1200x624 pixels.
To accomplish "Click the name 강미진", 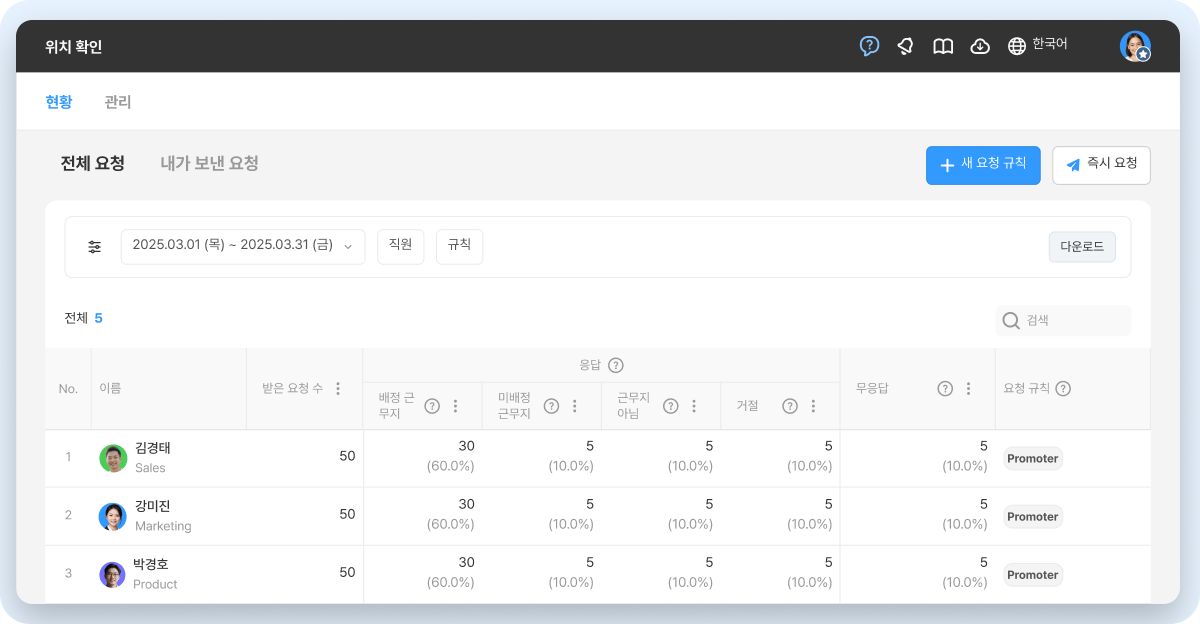I will pyautogui.click(x=153, y=505).
